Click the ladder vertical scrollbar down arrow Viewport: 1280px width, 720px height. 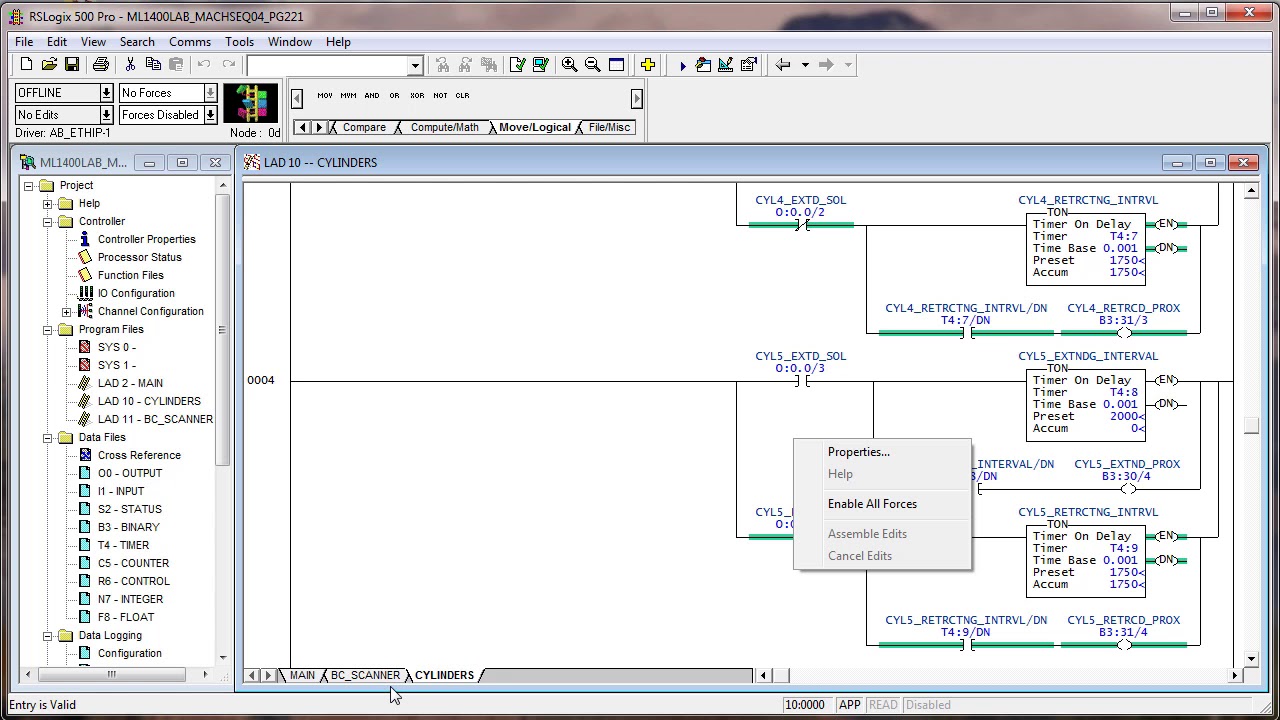pos(1252,660)
